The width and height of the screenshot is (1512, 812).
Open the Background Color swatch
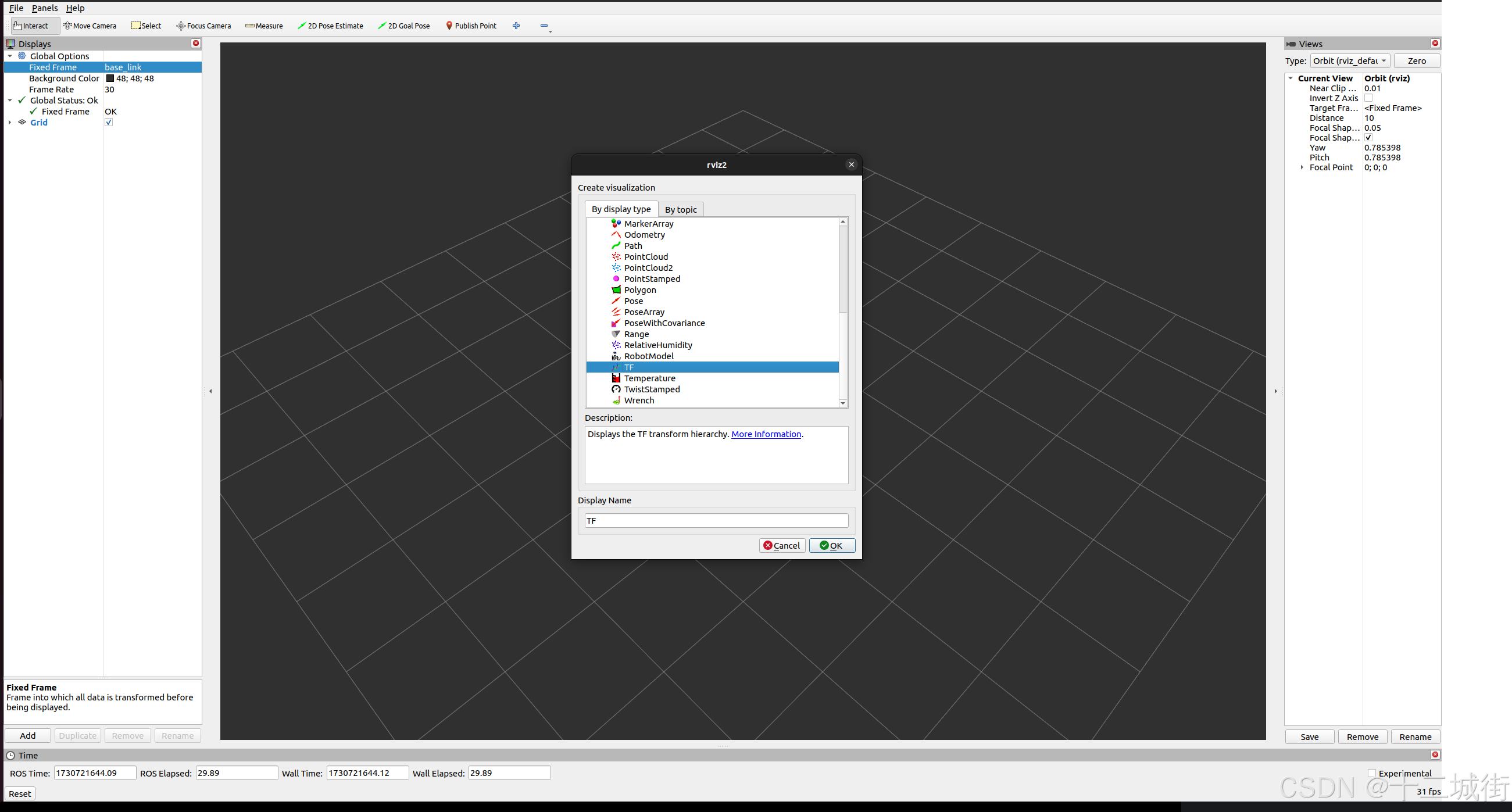110,78
